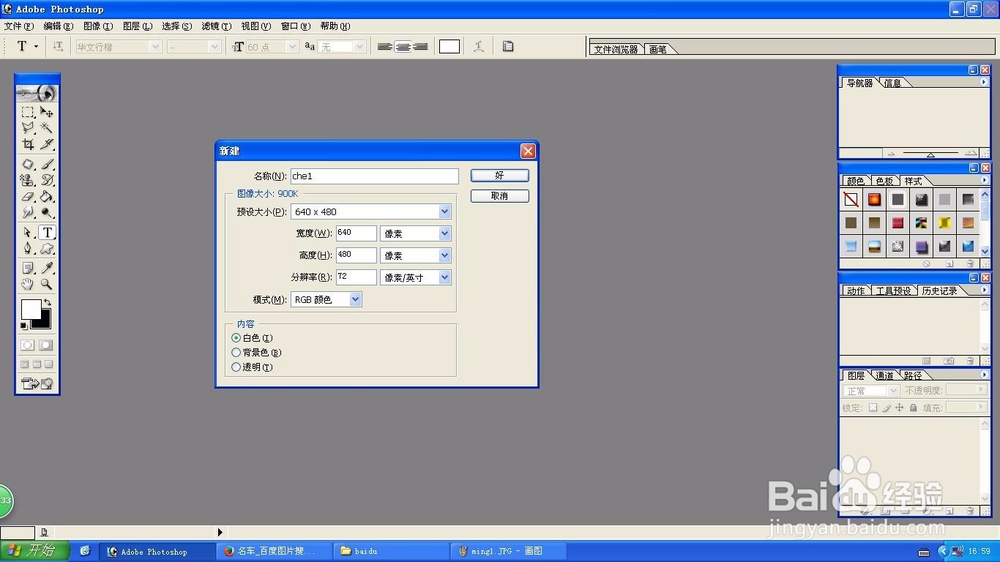Open the 预设大小 640 x 480 dropdown

(445, 212)
